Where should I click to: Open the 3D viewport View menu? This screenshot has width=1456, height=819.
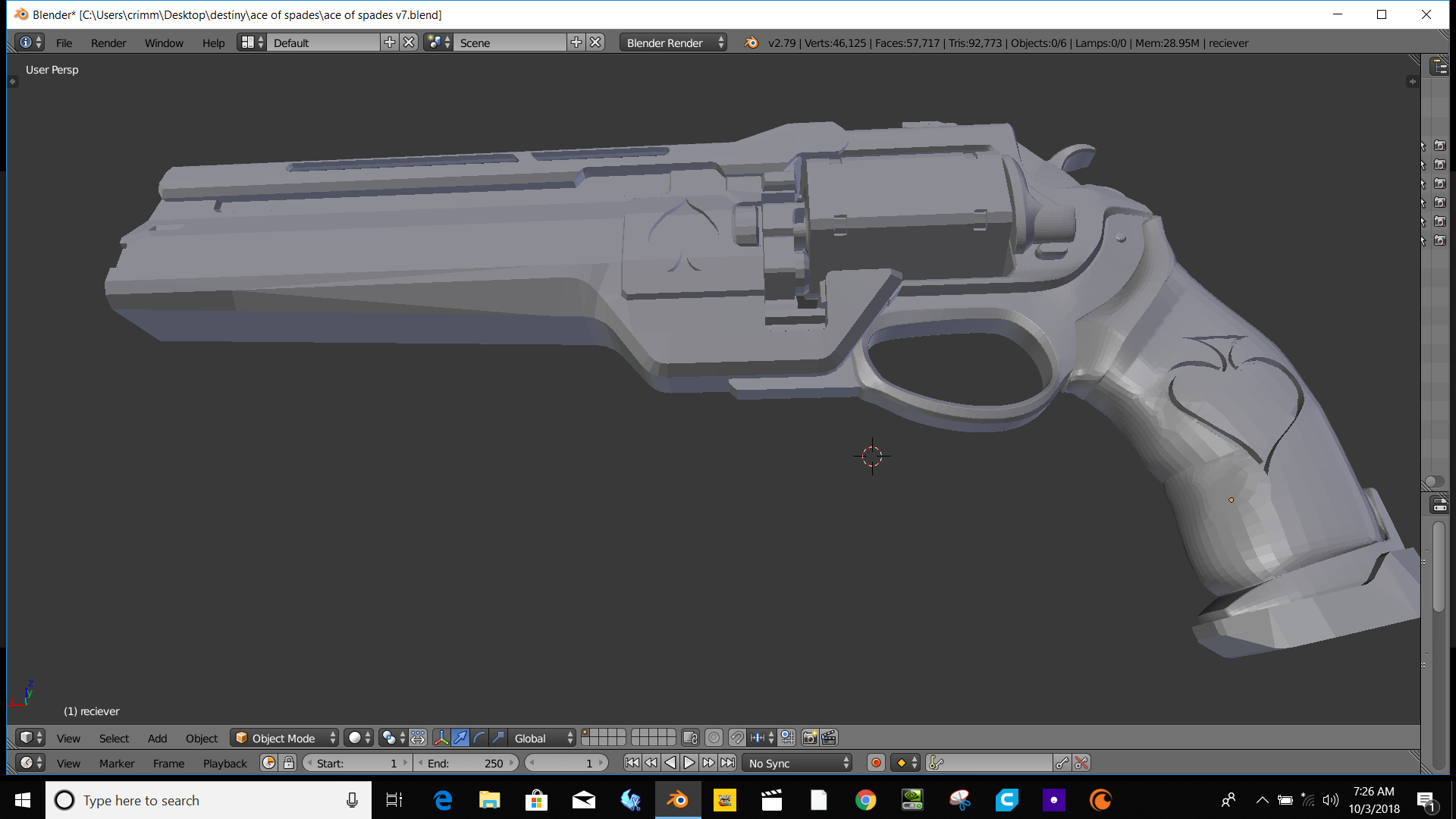coord(68,738)
